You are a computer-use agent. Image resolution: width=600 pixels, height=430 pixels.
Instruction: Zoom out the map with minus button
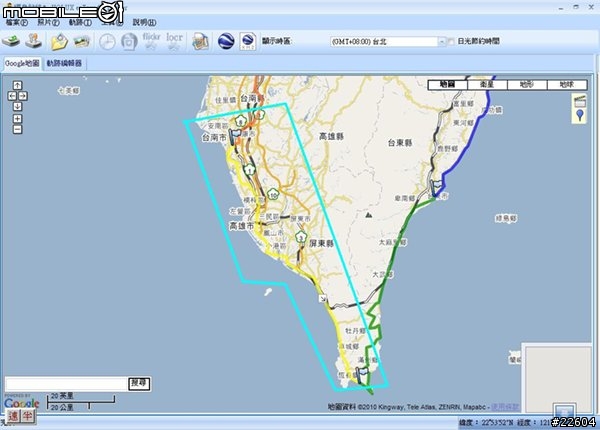tap(17, 129)
